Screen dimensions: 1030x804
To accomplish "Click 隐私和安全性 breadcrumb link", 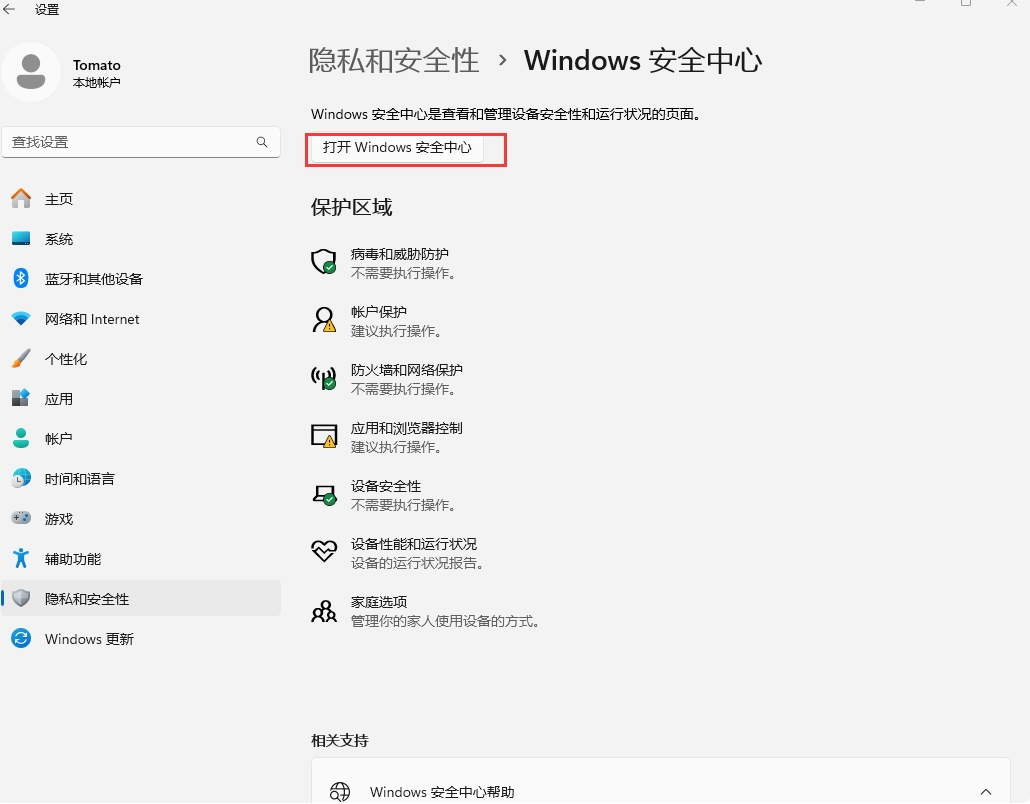I will click(394, 60).
